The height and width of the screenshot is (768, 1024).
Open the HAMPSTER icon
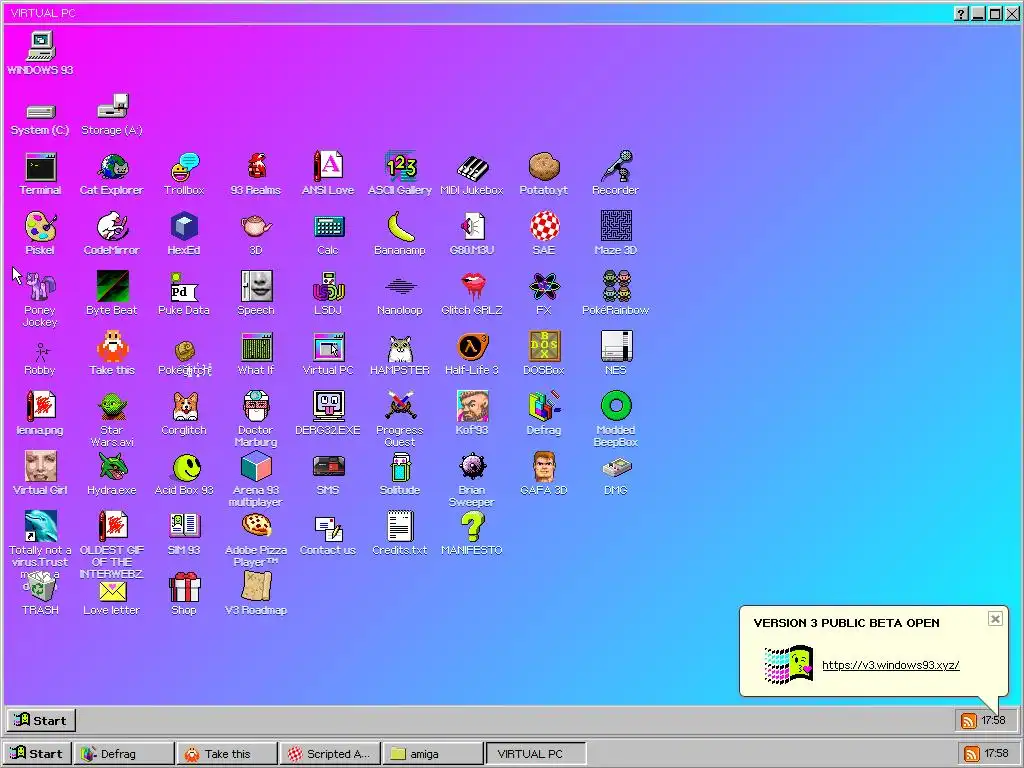pyautogui.click(x=400, y=353)
